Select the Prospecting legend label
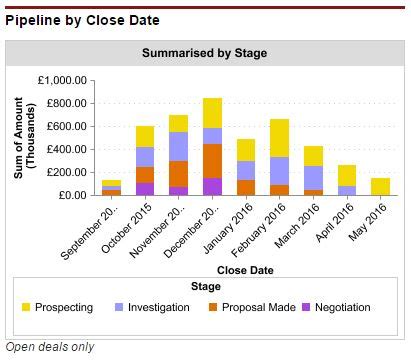 [x=64, y=307]
